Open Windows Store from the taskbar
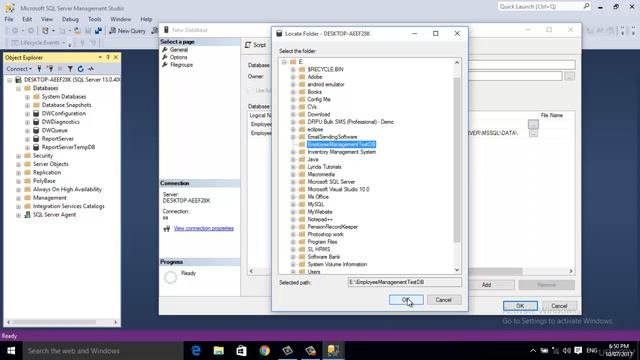This screenshot has width=640, height=360. coord(242,351)
